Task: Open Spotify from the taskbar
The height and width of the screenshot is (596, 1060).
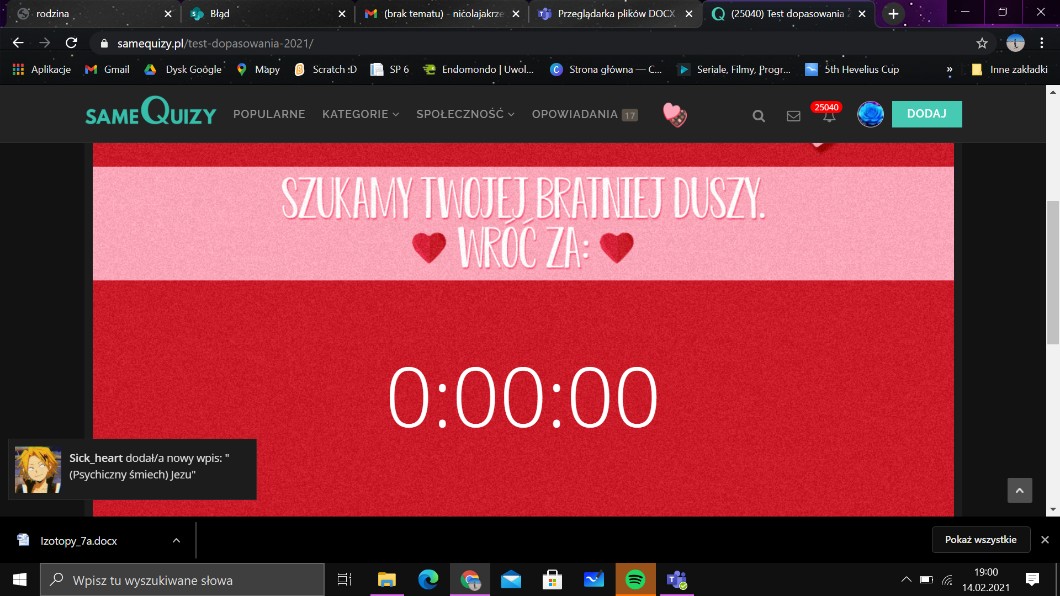Action: (x=635, y=579)
